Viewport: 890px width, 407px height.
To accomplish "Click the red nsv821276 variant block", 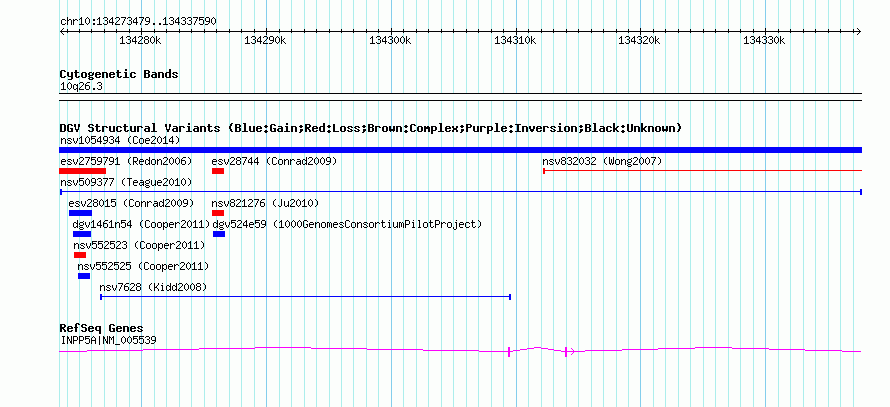I will [x=218, y=213].
